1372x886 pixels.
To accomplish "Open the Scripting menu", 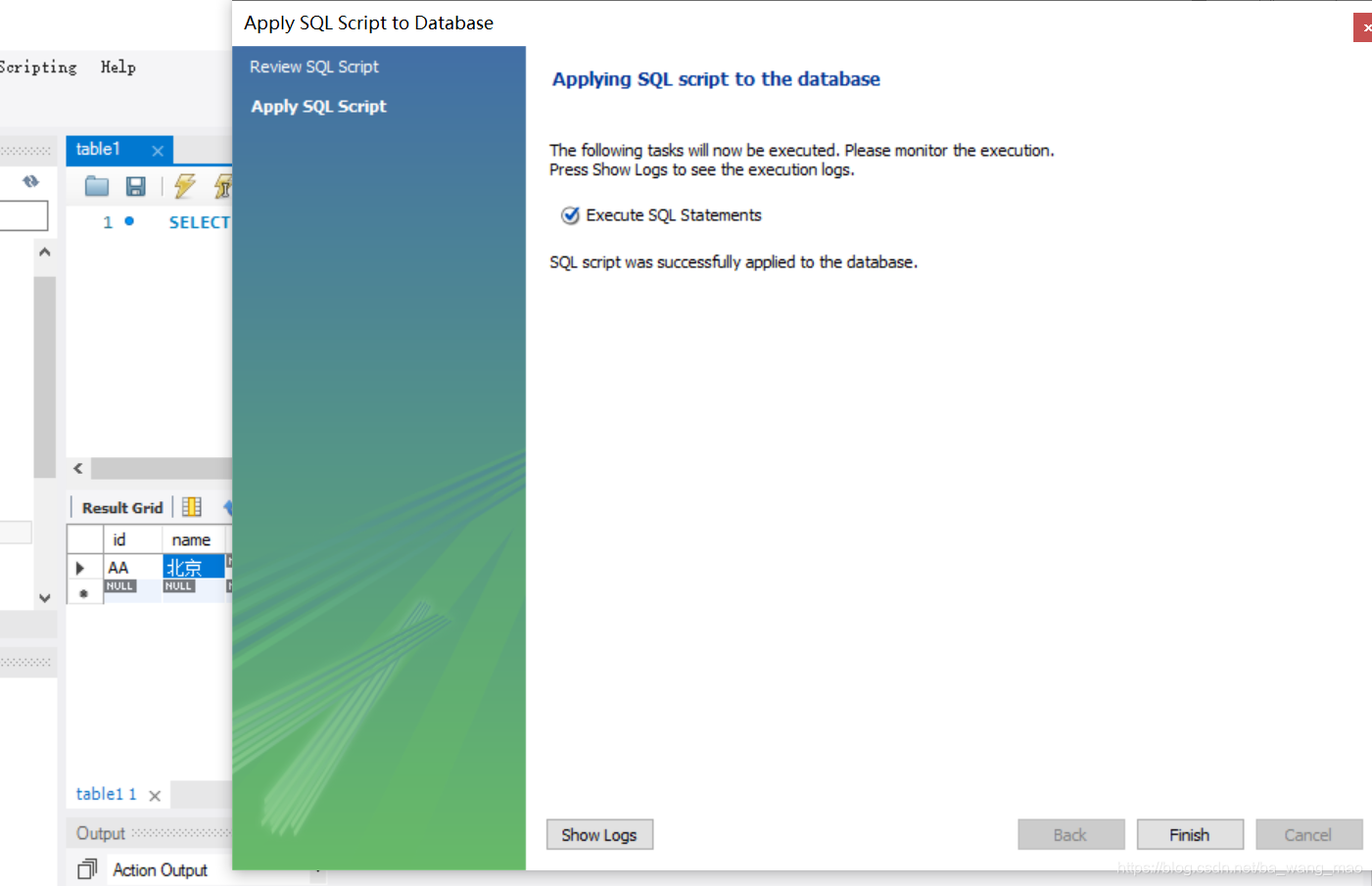I will pos(37,67).
